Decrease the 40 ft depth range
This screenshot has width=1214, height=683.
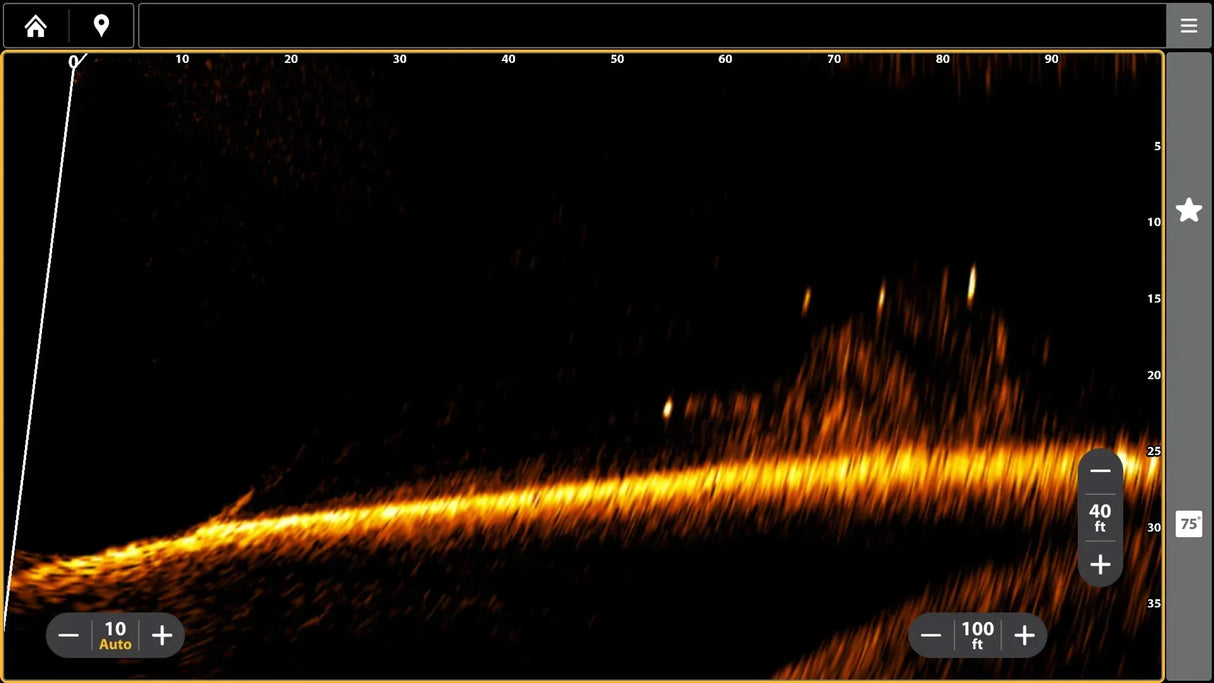click(1100, 470)
